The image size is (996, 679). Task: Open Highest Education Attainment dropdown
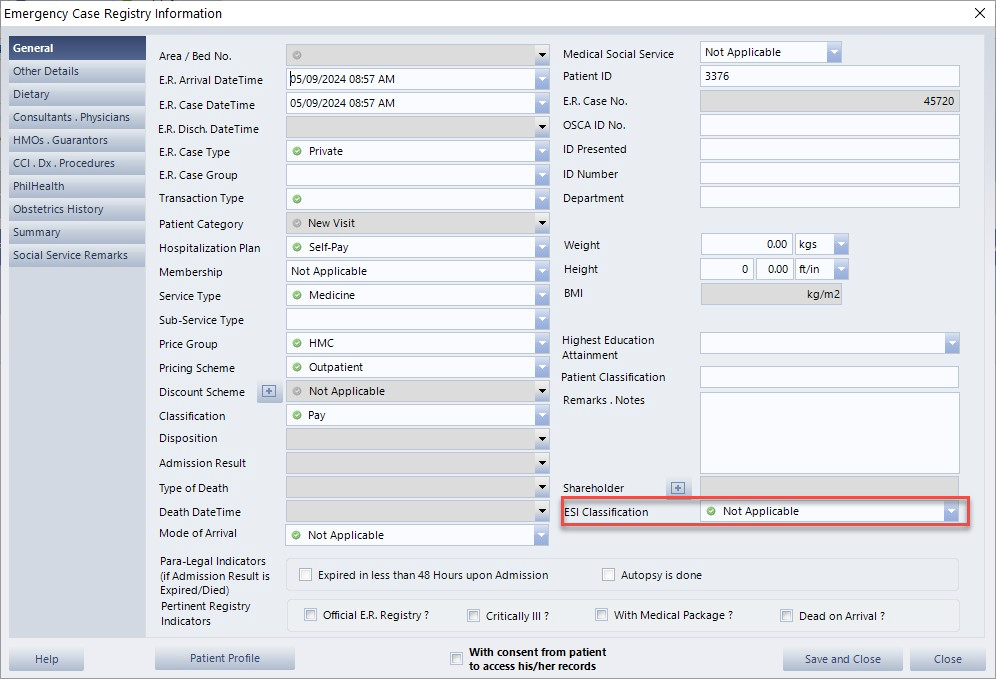(951, 344)
